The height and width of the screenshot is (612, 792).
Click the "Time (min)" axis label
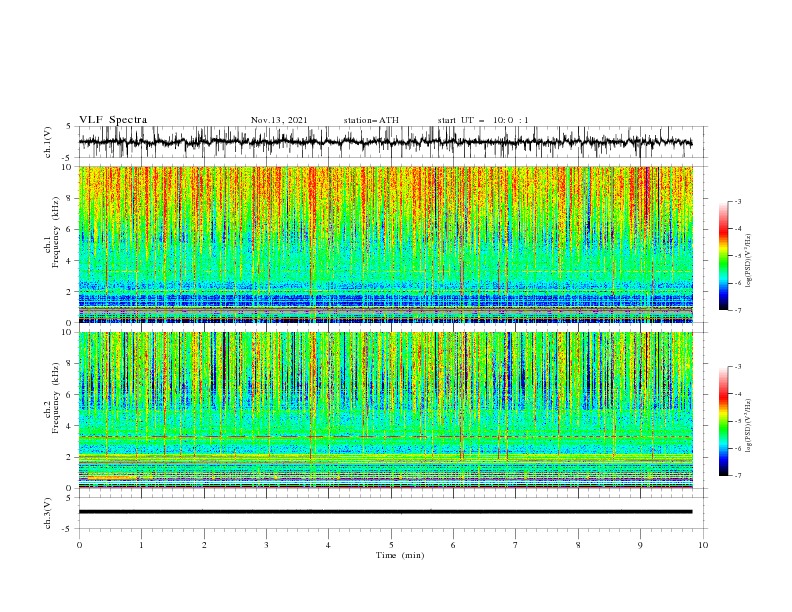point(400,555)
